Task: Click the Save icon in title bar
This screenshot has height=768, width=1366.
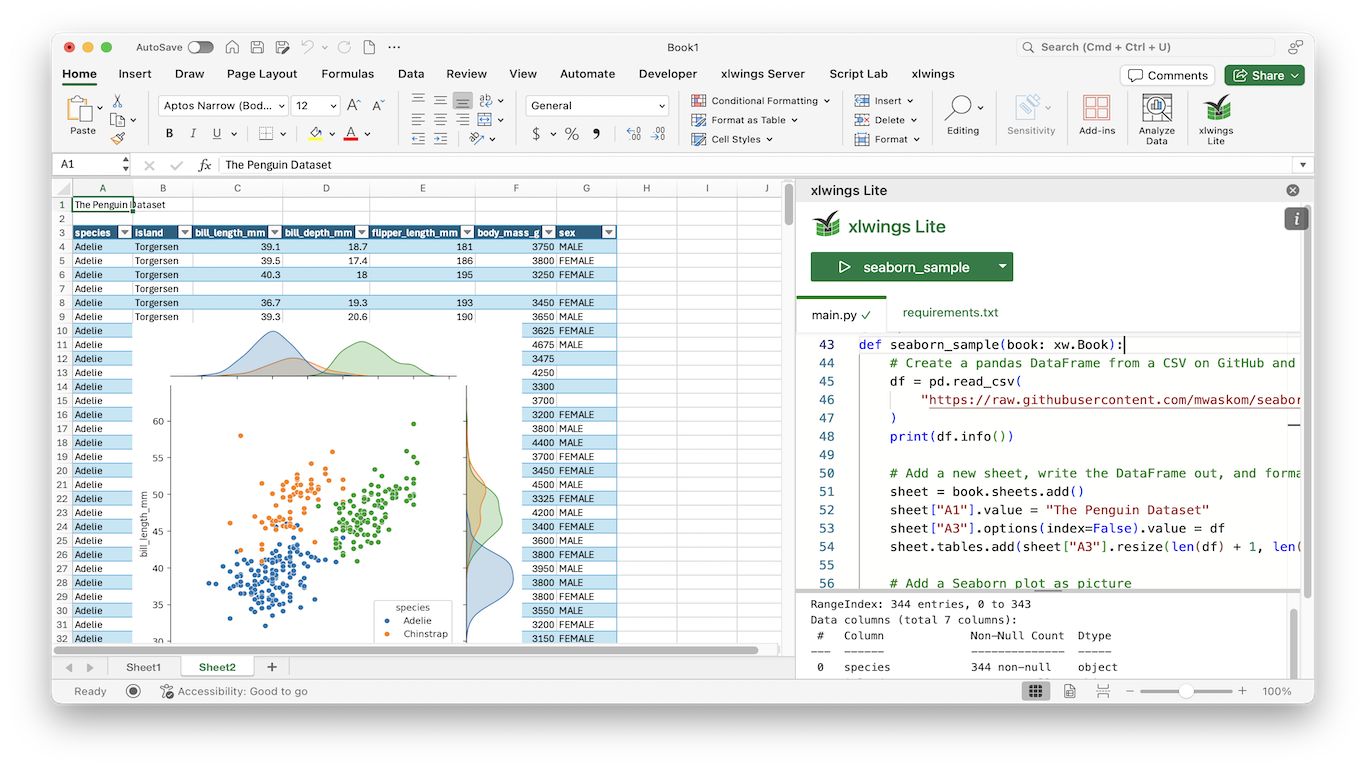Action: 257,47
